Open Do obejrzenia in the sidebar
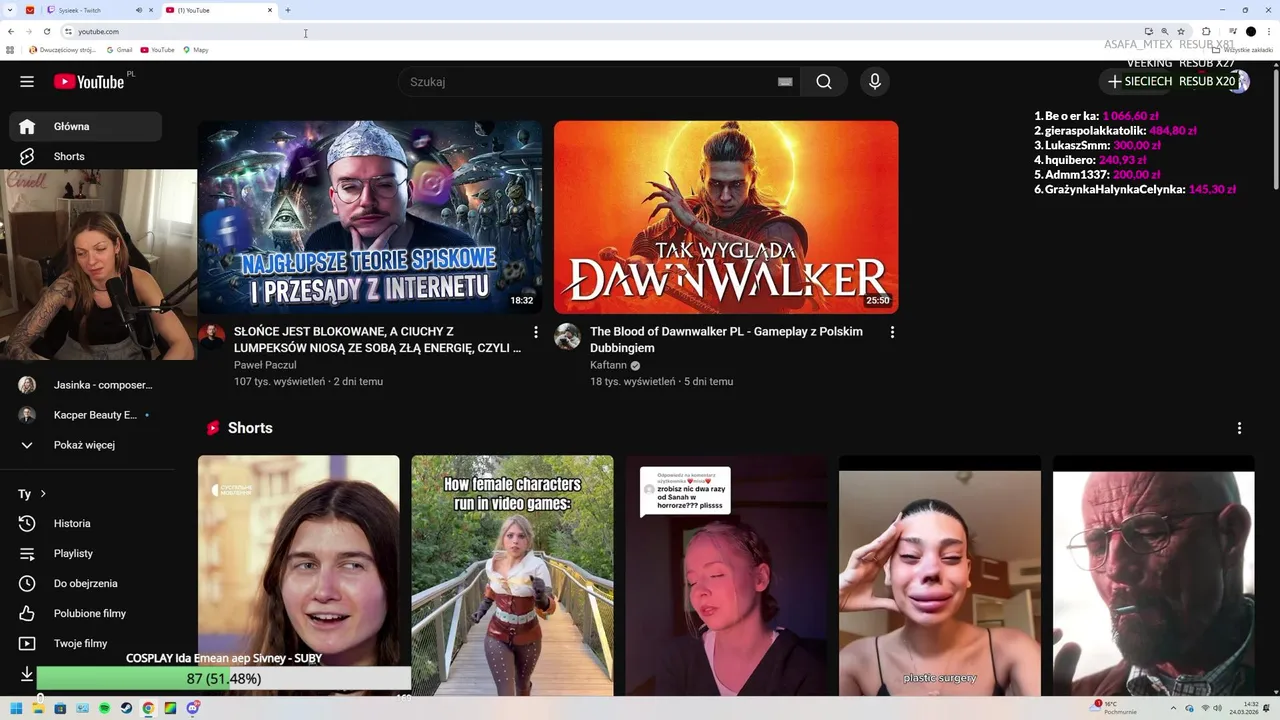This screenshot has width=1280, height=720. tap(85, 584)
